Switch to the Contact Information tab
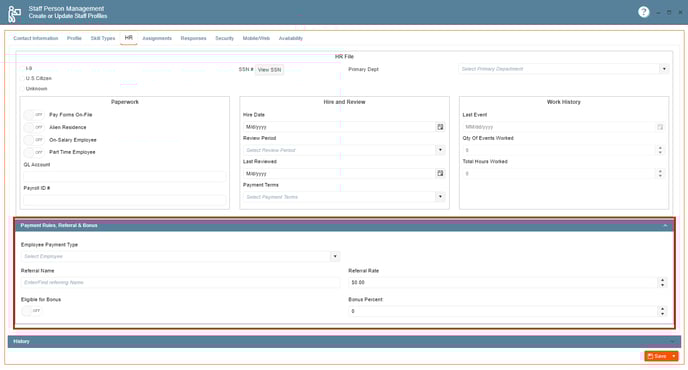The width and height of the screenshot is (688, 370). pyautogui.click(x=36, y=38)
